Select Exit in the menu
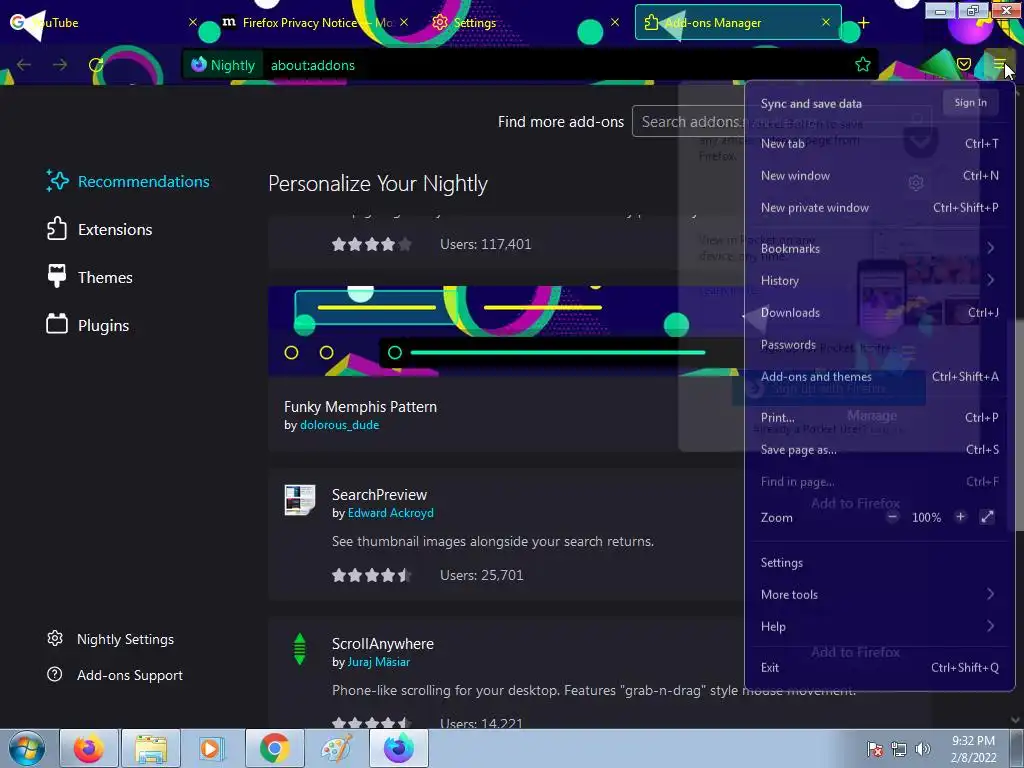Image resolution: width=1024 pixels, height=768 pixels. (879, 668)
